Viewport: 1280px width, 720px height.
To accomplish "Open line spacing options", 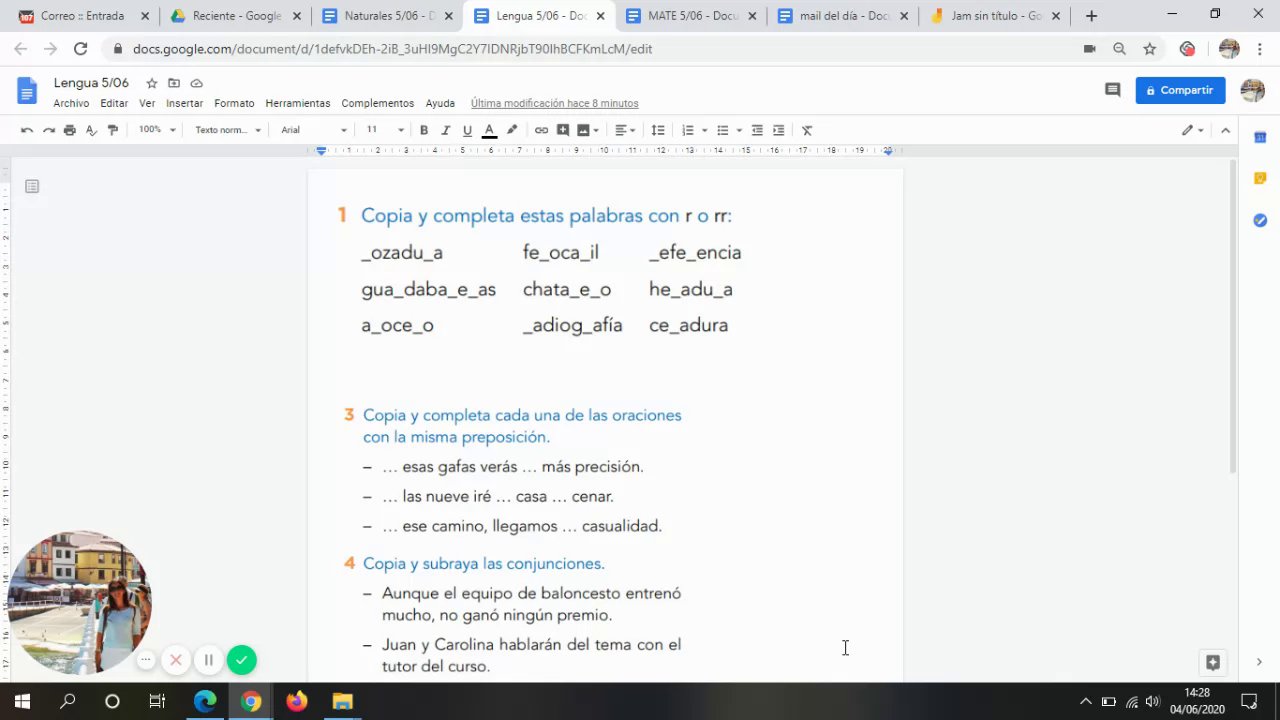I will 658,130.
